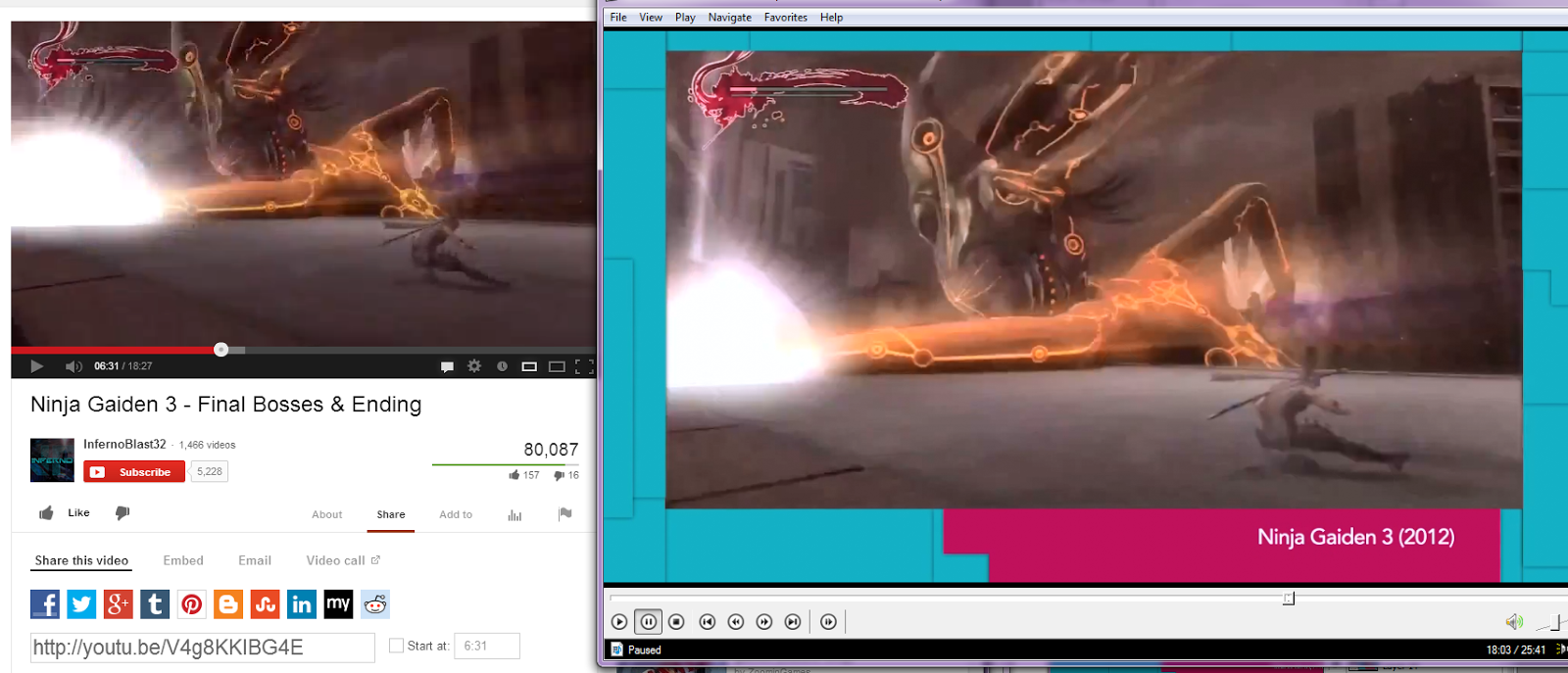This screenshot has width=1568, height=673.
Task: Click the 18:03 / 25:41 time display
Action: [1516, 649]
